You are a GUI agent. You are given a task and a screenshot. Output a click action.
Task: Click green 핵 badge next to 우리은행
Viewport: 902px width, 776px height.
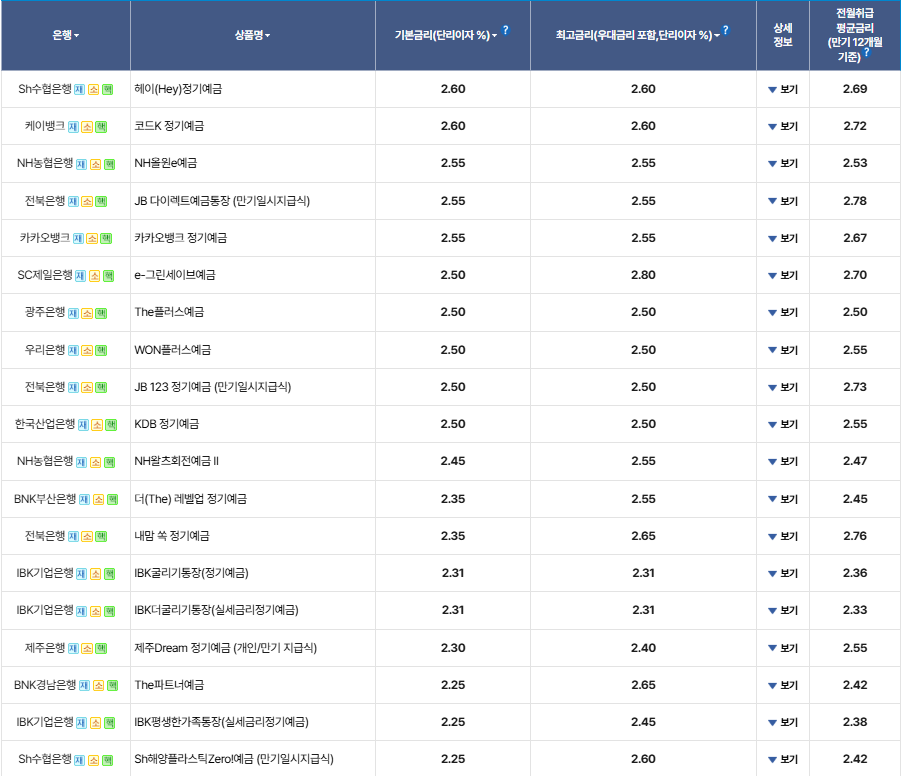pyautogui.click(x=101, y=351)
